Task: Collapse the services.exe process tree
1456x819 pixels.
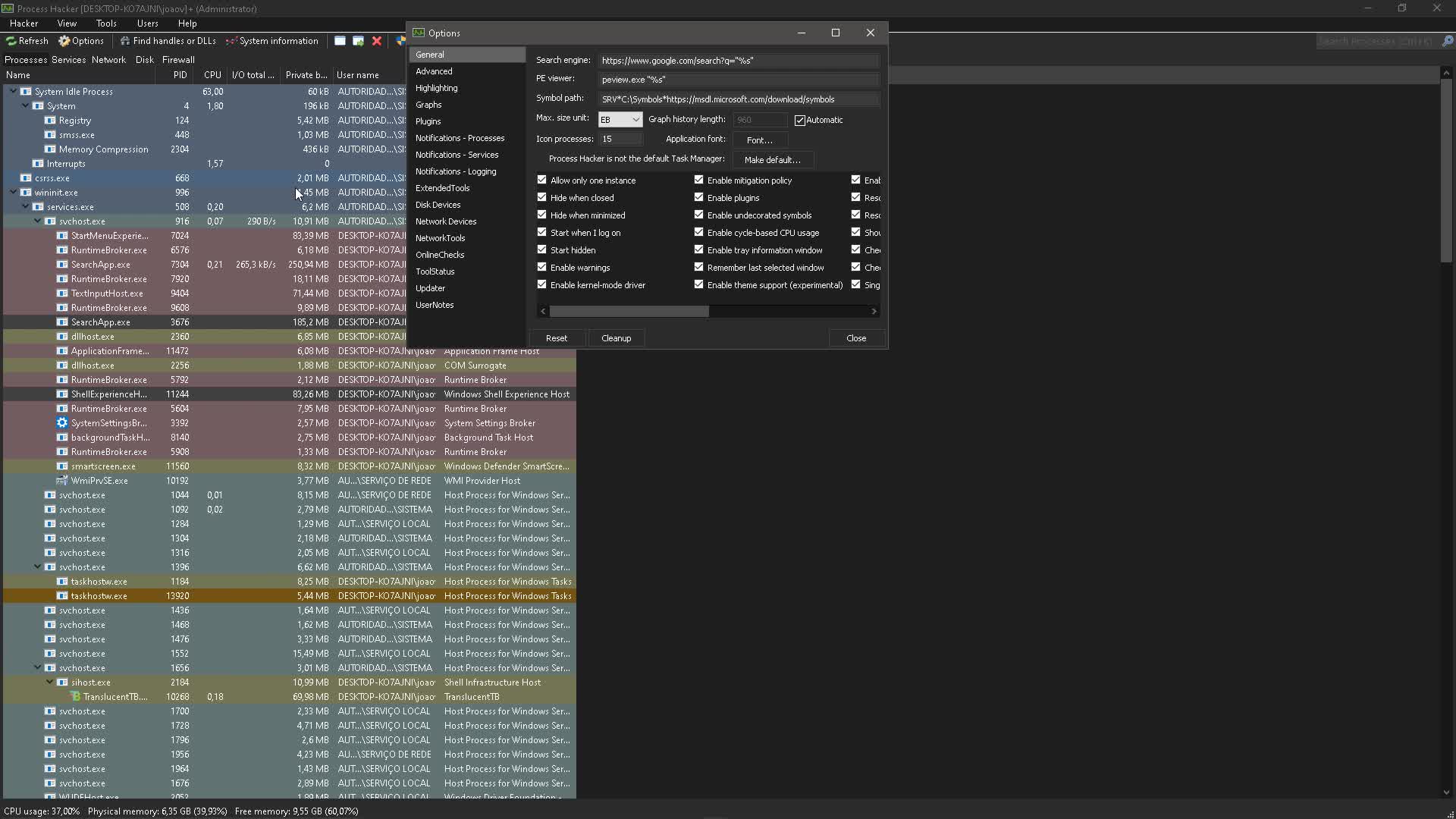Action: click(x=25, y=206)
